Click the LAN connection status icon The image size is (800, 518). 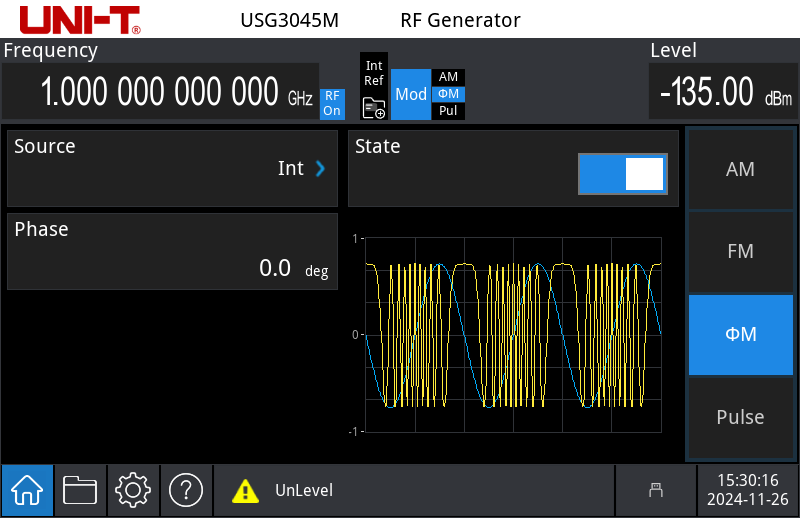coord(656,490)
